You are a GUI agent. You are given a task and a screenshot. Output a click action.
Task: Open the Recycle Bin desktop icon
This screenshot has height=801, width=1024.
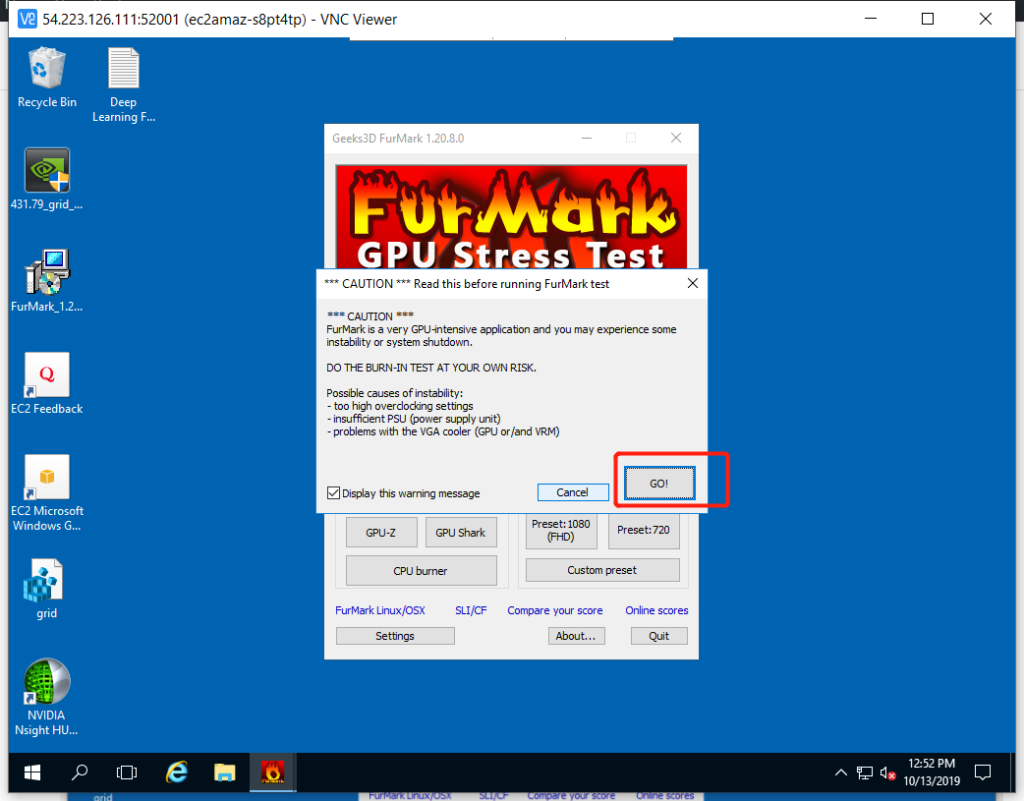click(x=46, y=71)
